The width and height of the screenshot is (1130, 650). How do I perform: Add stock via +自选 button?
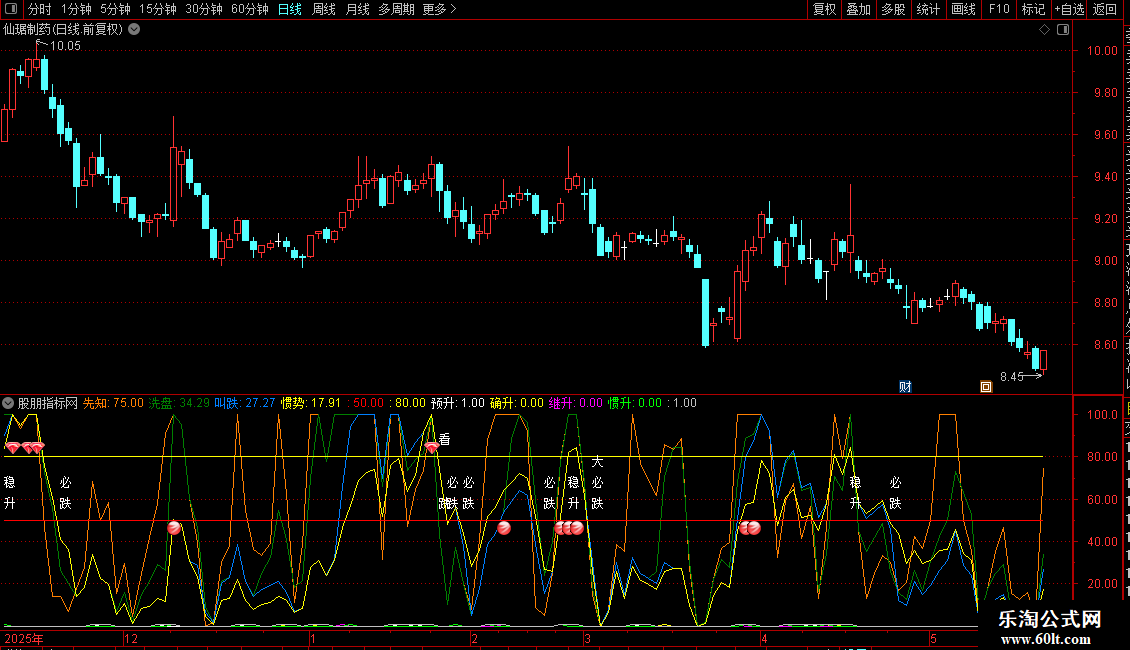pos(1069,9)
